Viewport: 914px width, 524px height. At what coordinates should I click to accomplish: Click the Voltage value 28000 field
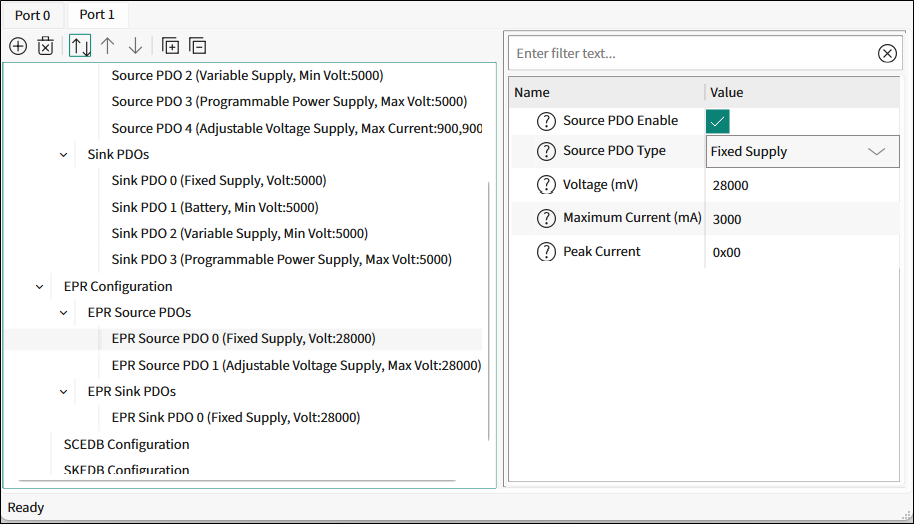pos(802,185)
